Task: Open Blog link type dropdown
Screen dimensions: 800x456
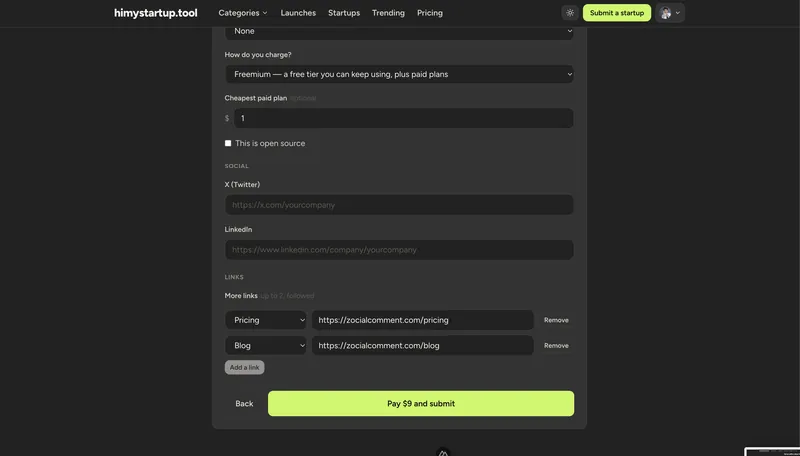Action: pos(266,345)
